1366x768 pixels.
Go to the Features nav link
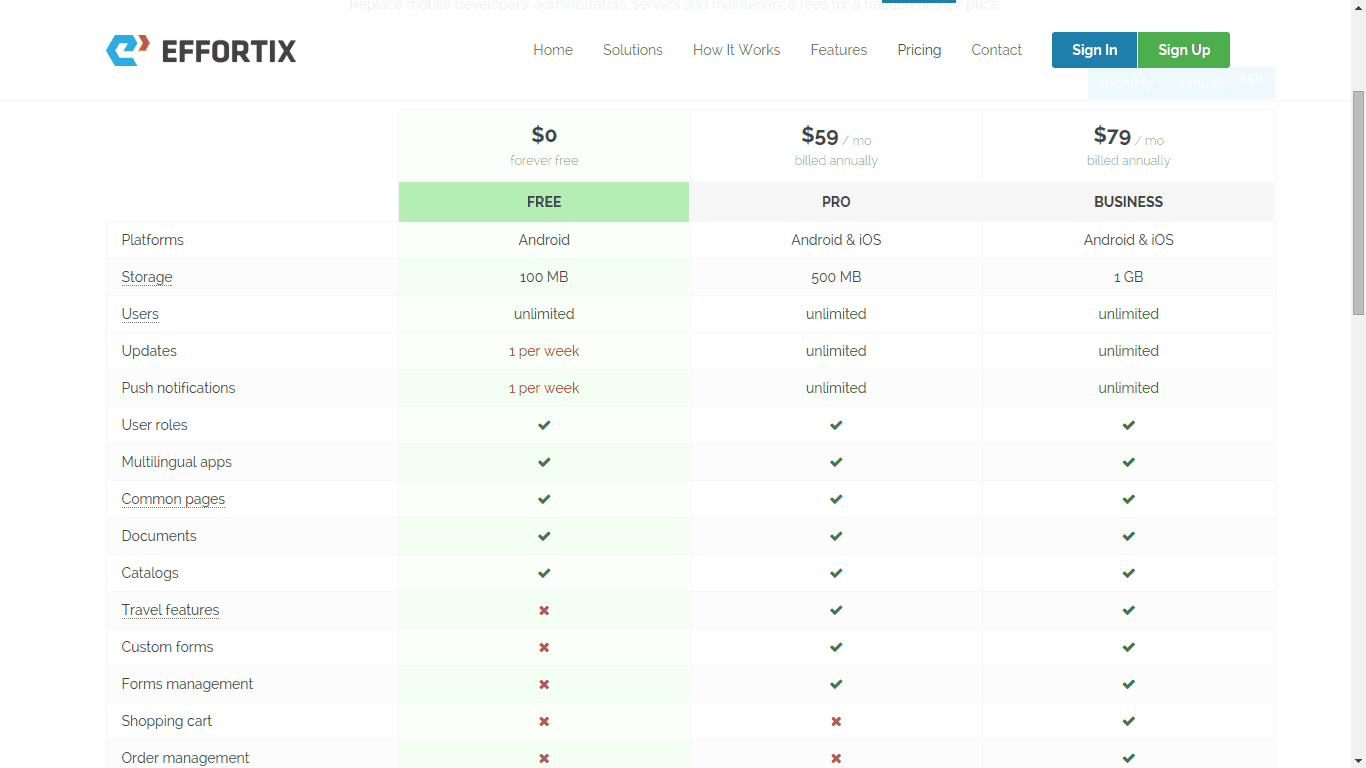click(838, 50)
